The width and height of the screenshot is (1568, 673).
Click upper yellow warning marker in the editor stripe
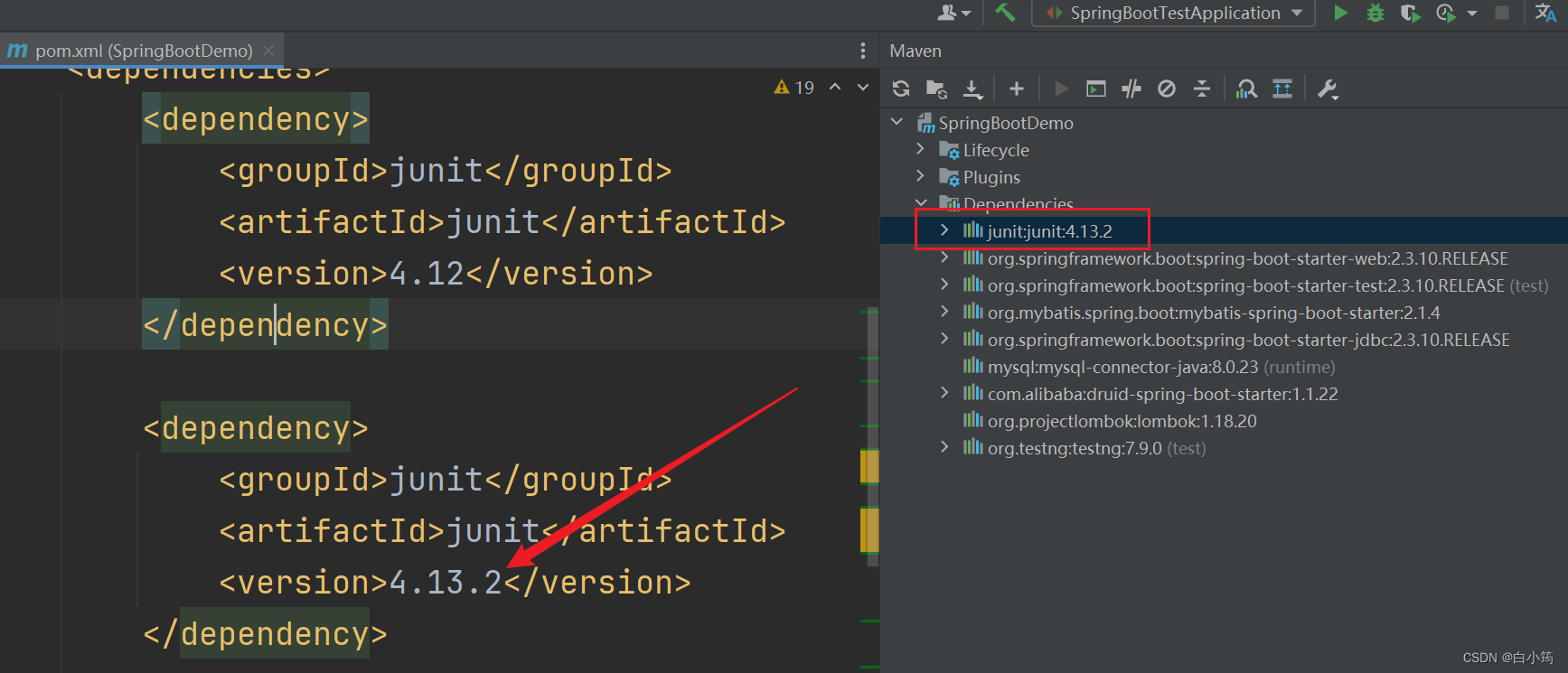(x=869, y=466)
